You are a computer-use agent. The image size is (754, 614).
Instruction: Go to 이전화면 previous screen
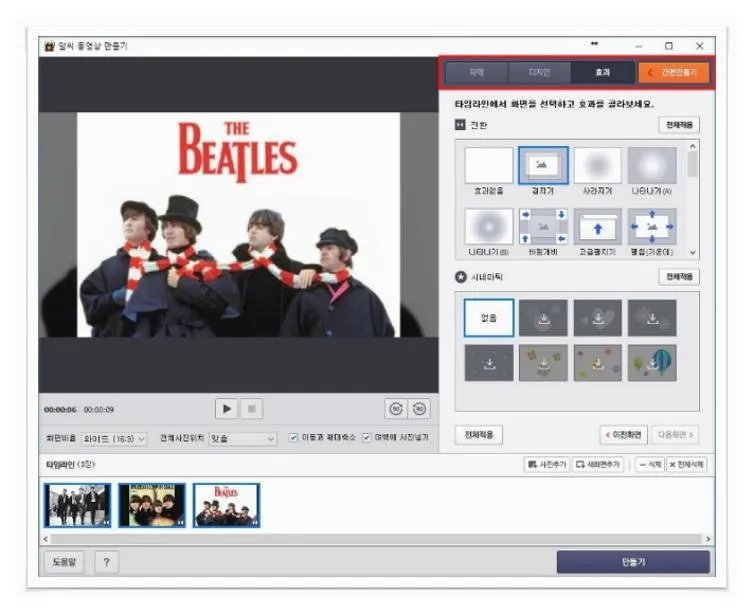click(624, 435)
